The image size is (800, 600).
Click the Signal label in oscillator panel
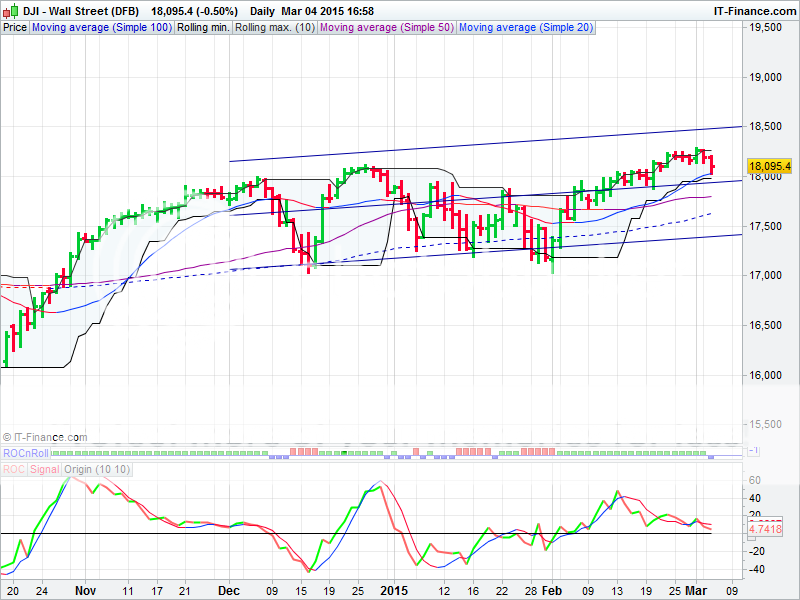tap(45, 468)
